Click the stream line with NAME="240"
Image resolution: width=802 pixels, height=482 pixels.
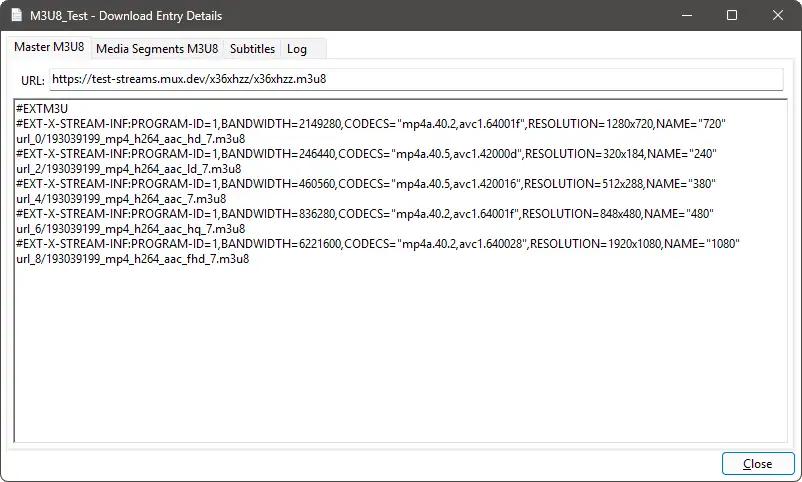tap(366, 154)
